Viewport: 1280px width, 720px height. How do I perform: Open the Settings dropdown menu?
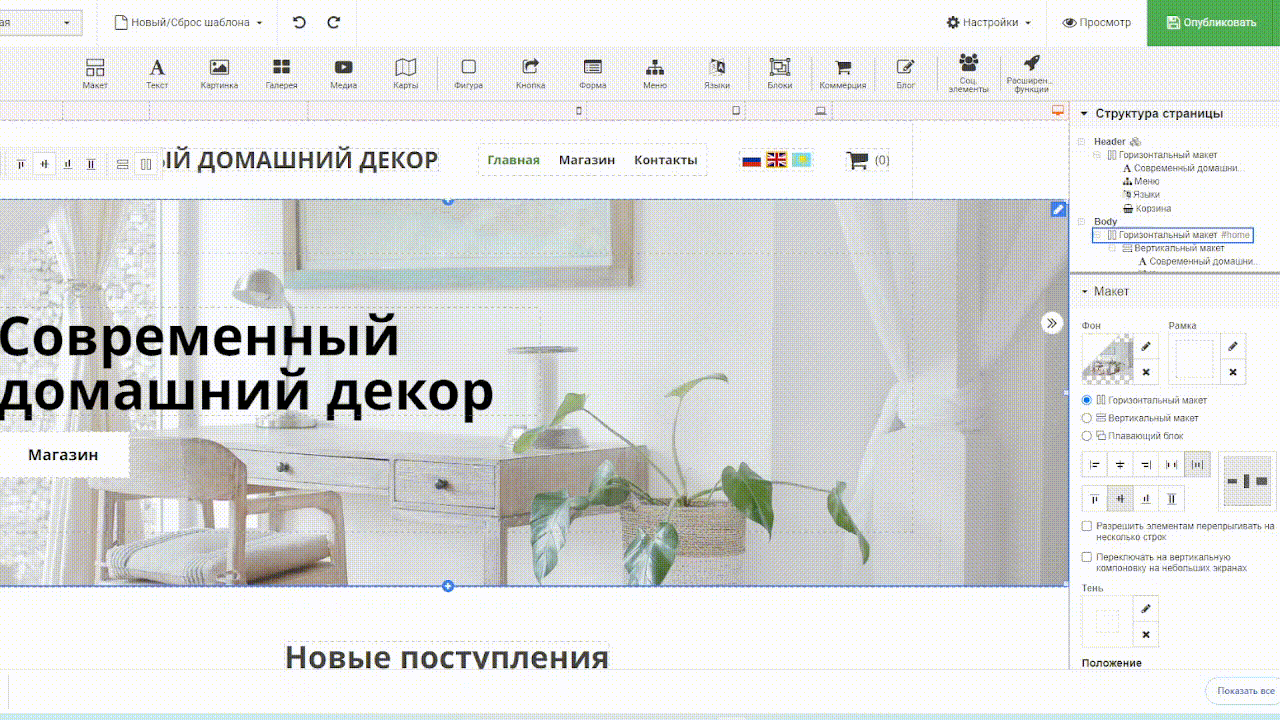(x=989, y=22)
